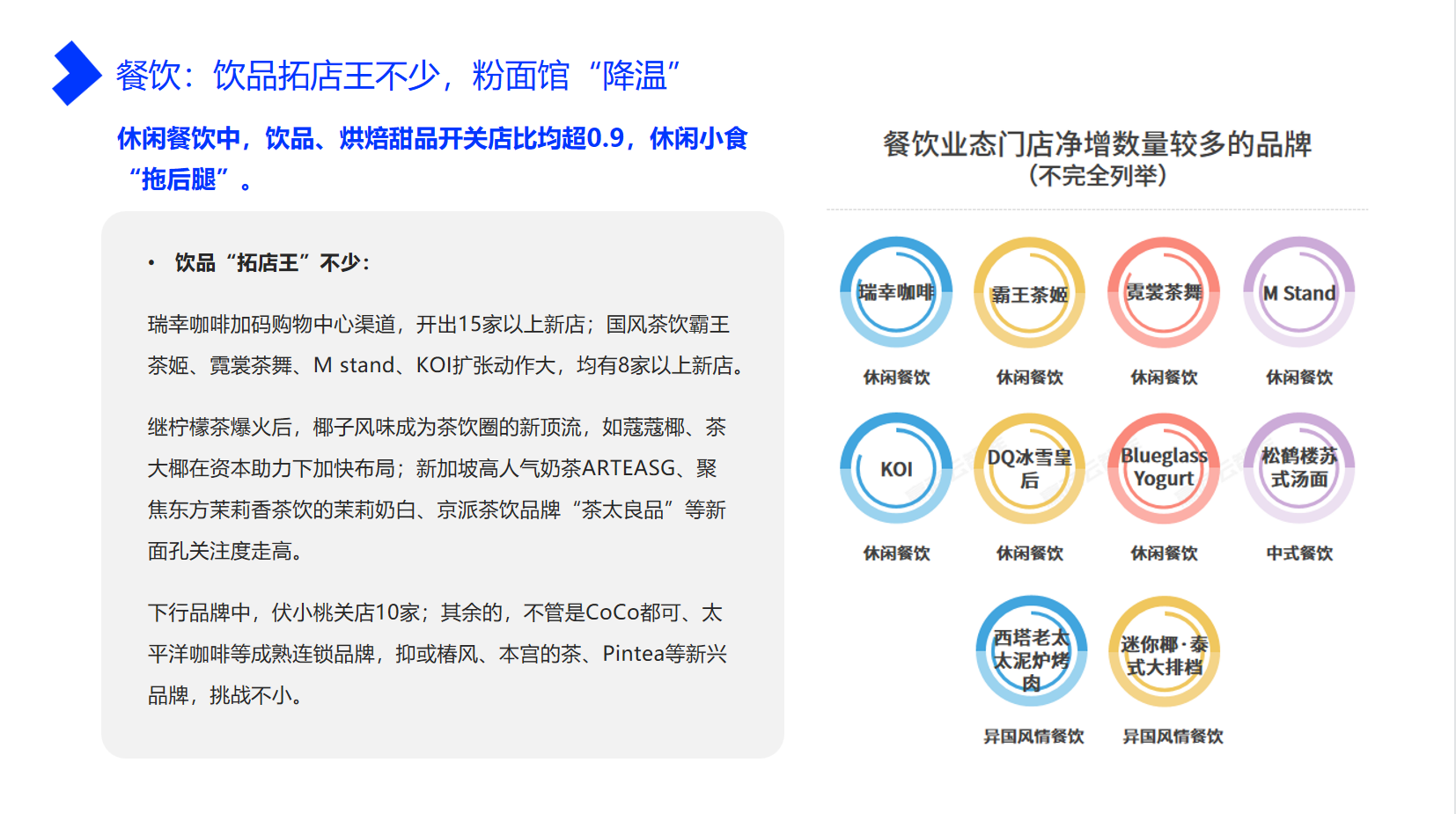
Task: Click the line starting 茶姬、霓裳茶舞、M stand
Action: click(x=445, y=365)
